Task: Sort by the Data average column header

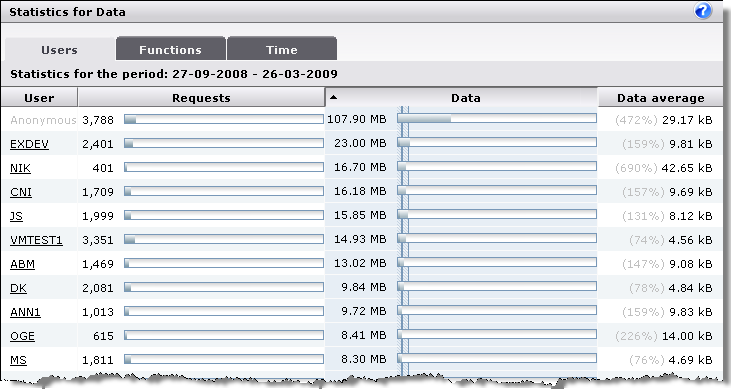Action: tap(661, 97)
